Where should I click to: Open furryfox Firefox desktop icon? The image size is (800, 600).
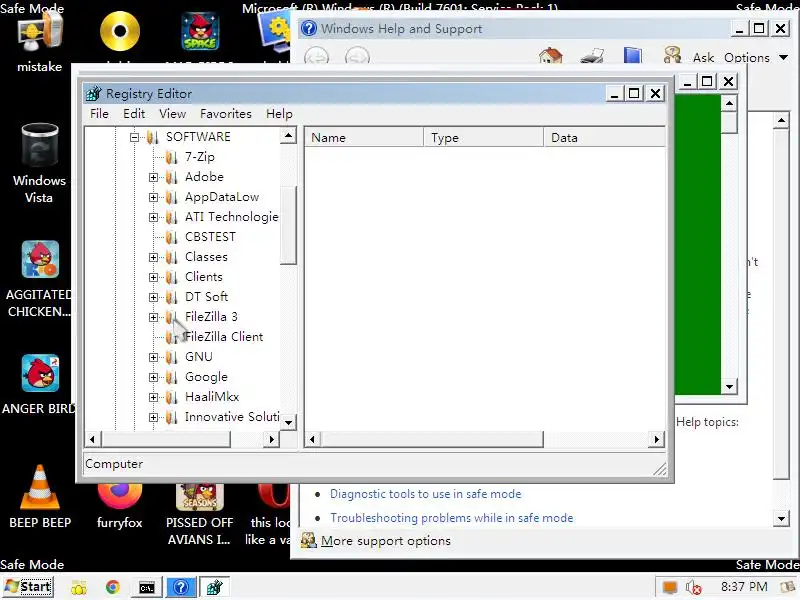pyautogui.click(x=120, y=496)
